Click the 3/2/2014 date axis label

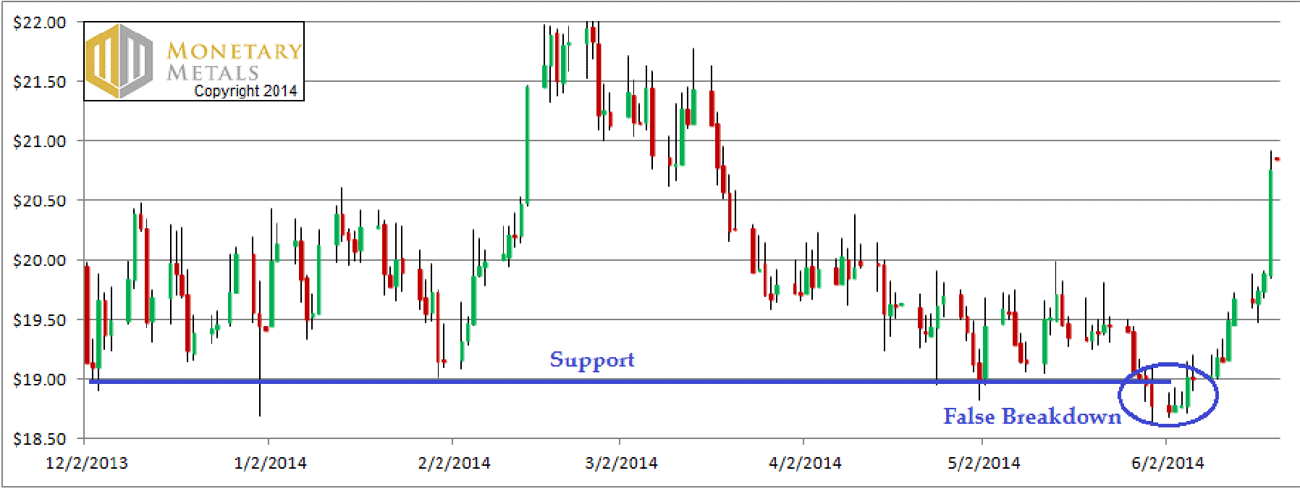[619, 464]
